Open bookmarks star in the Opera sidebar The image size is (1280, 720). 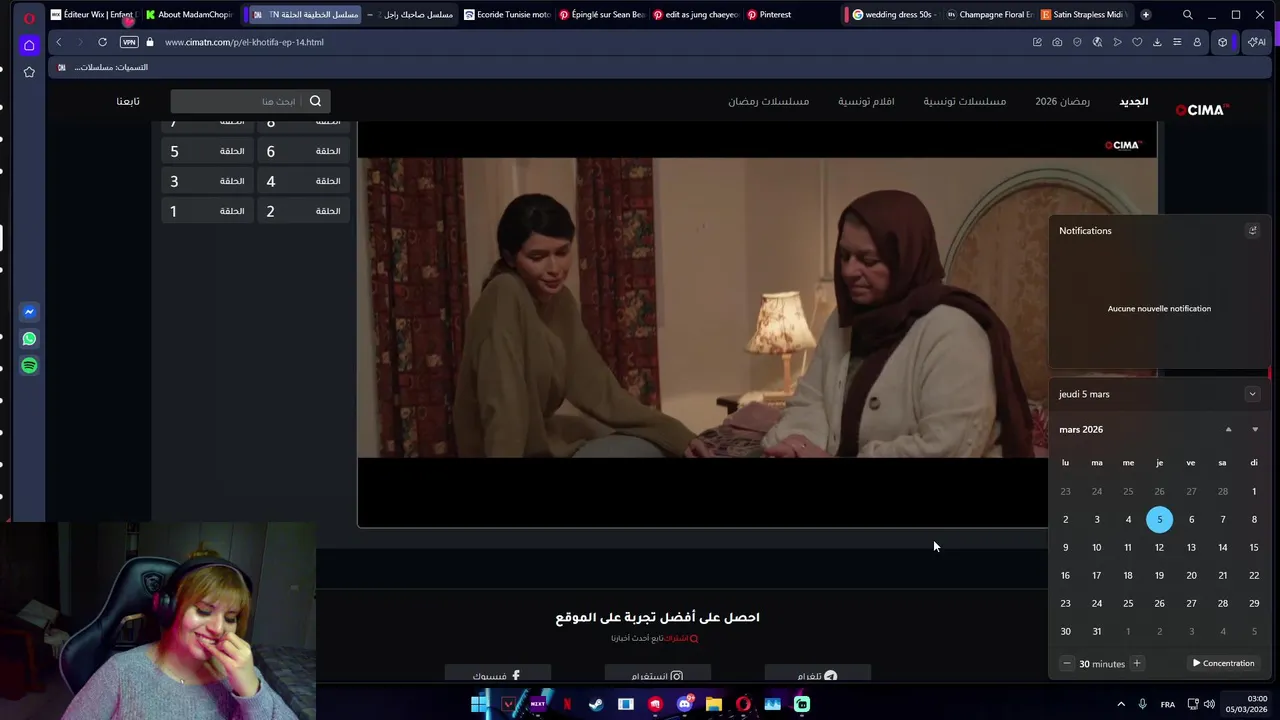[x=29, y=72]
